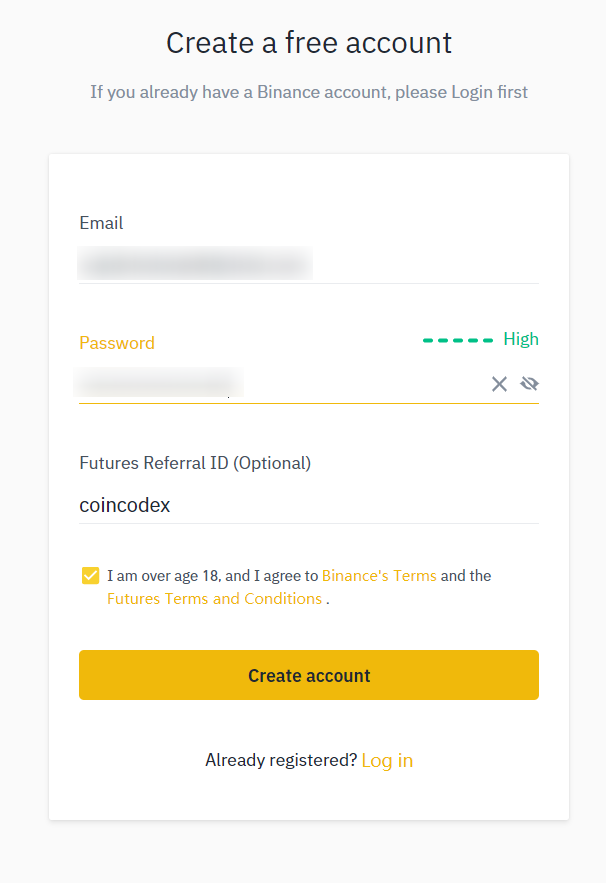Click the High password strength indicator
The width and height of the screenshot is (606, 883).
point(521,339)
